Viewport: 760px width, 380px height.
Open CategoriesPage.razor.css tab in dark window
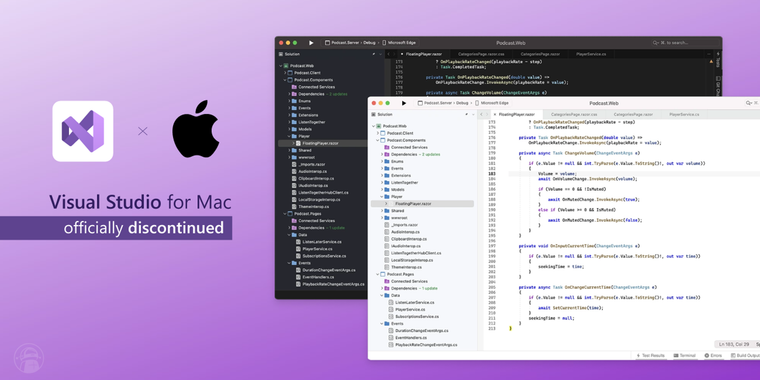coord(481,54)
